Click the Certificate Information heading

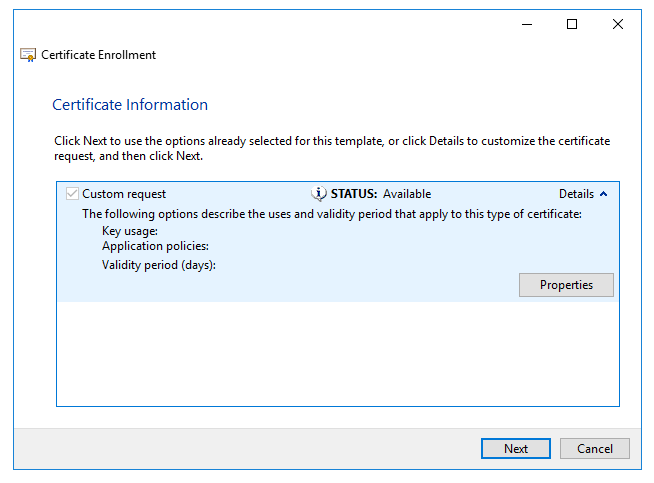point(130,105)
